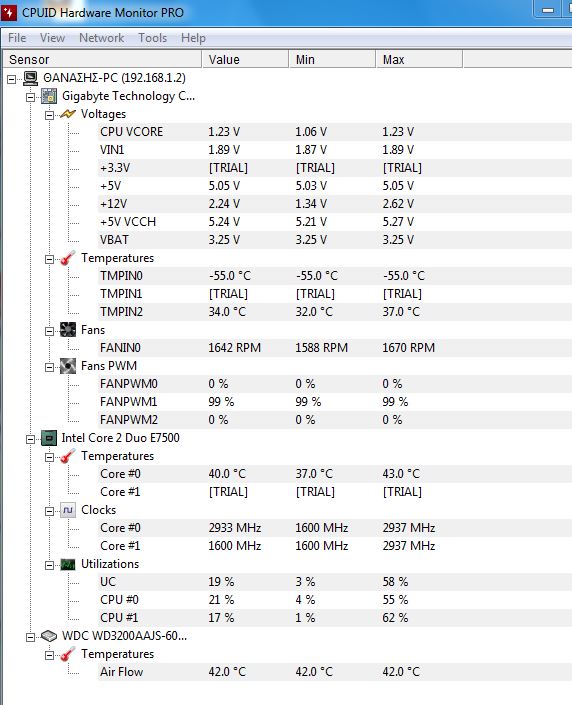Select the Fans icon

click(x=68, y=330)
